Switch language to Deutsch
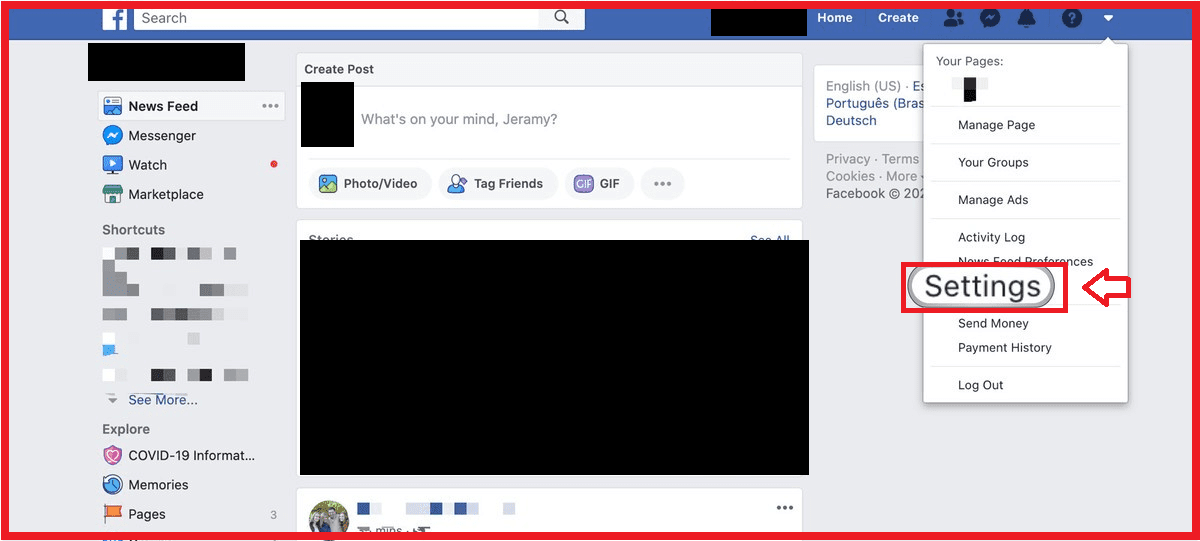 [x=851, y=120]
